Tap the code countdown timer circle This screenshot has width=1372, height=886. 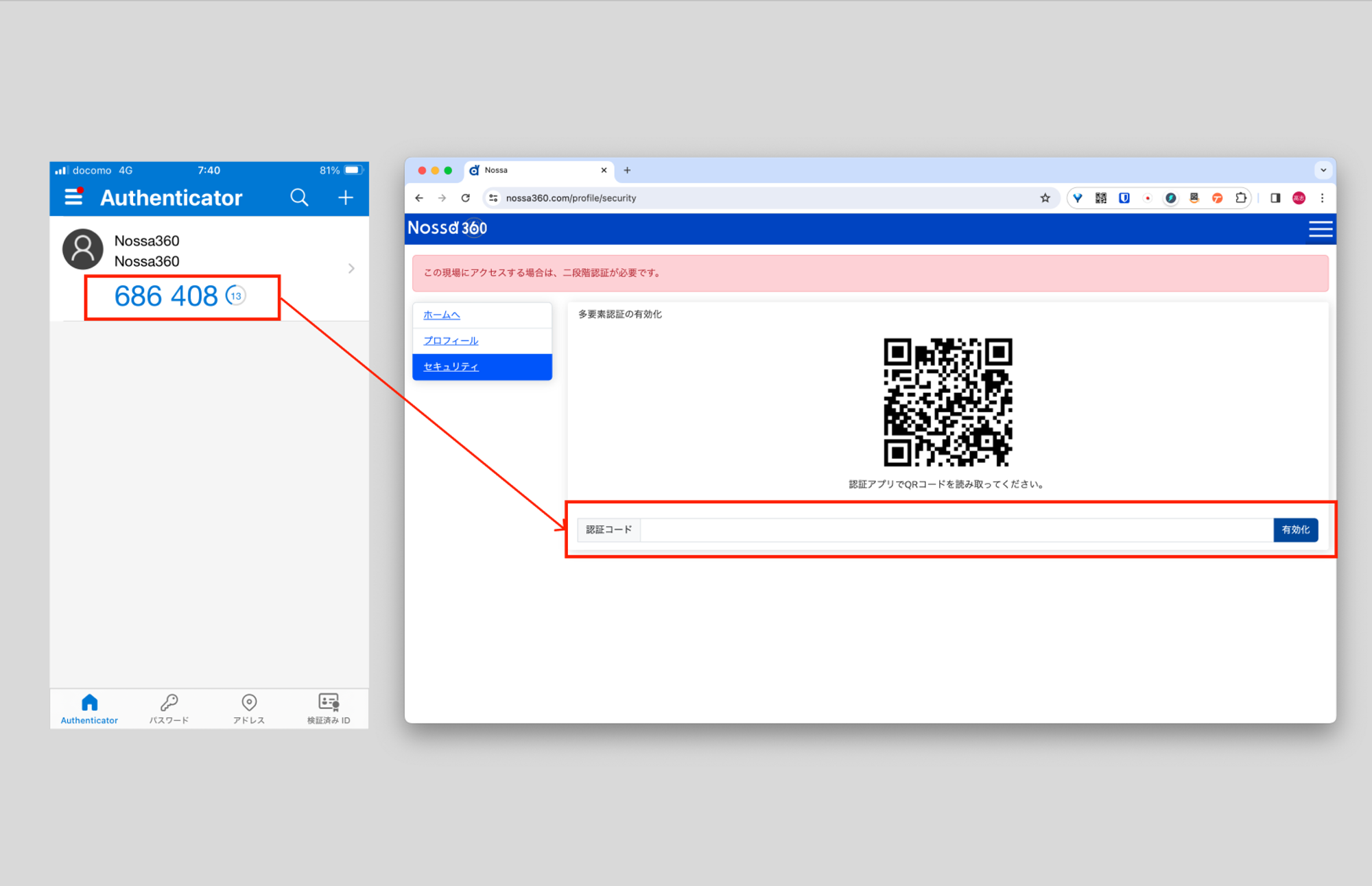pos(235,296)
